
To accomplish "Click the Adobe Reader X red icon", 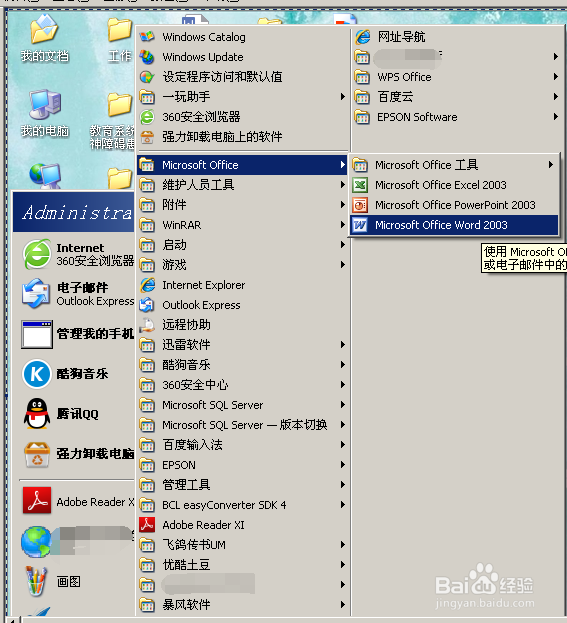I will (x=37, y=501).
